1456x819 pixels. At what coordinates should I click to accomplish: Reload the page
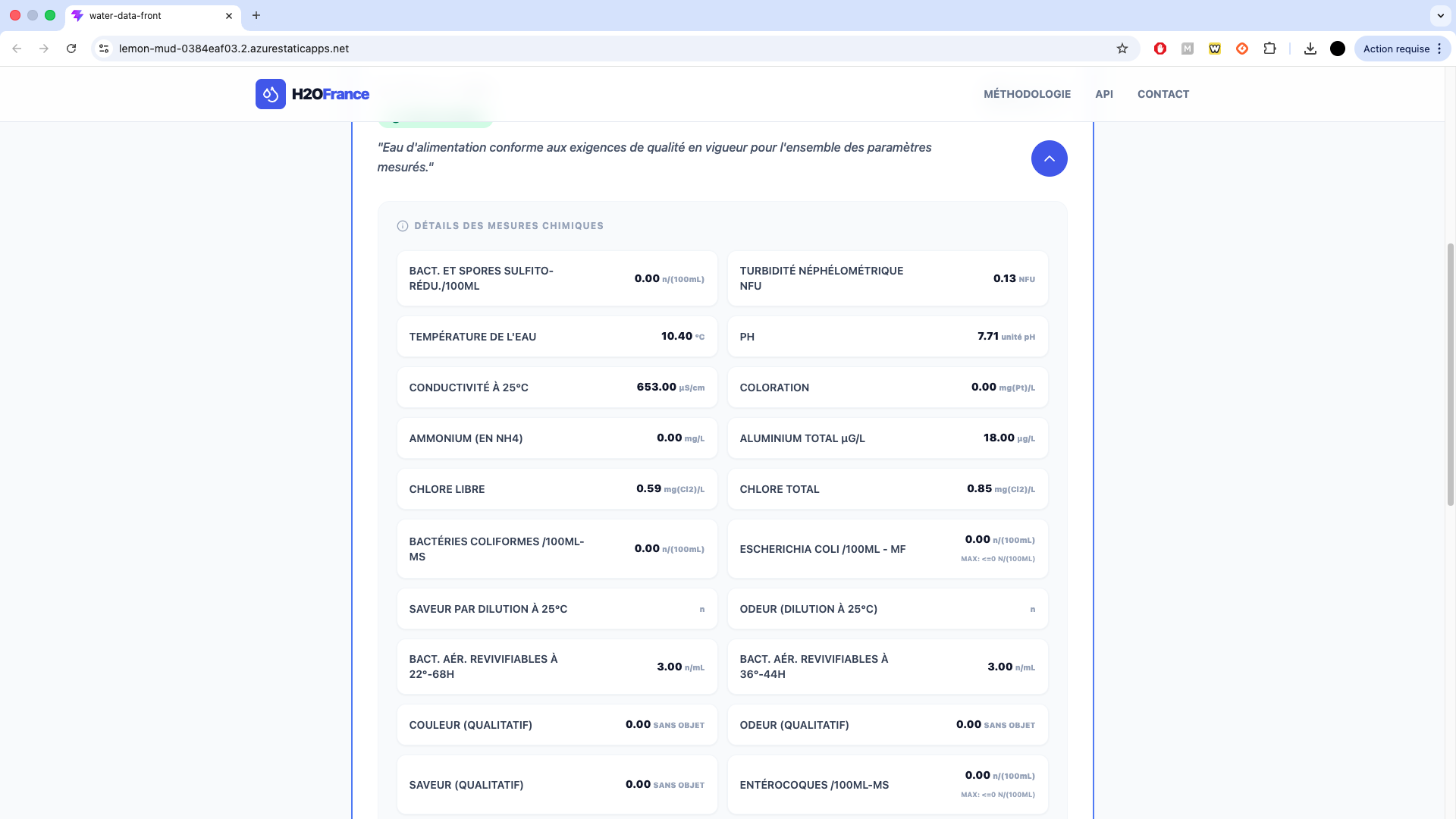[x=71, y=49]
